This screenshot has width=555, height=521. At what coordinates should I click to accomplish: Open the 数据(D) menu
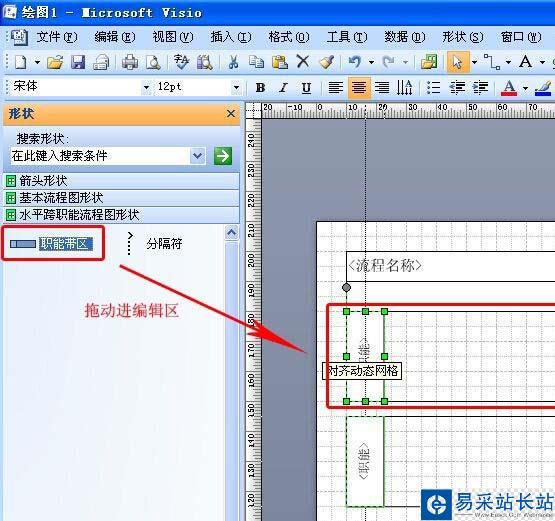405,37
